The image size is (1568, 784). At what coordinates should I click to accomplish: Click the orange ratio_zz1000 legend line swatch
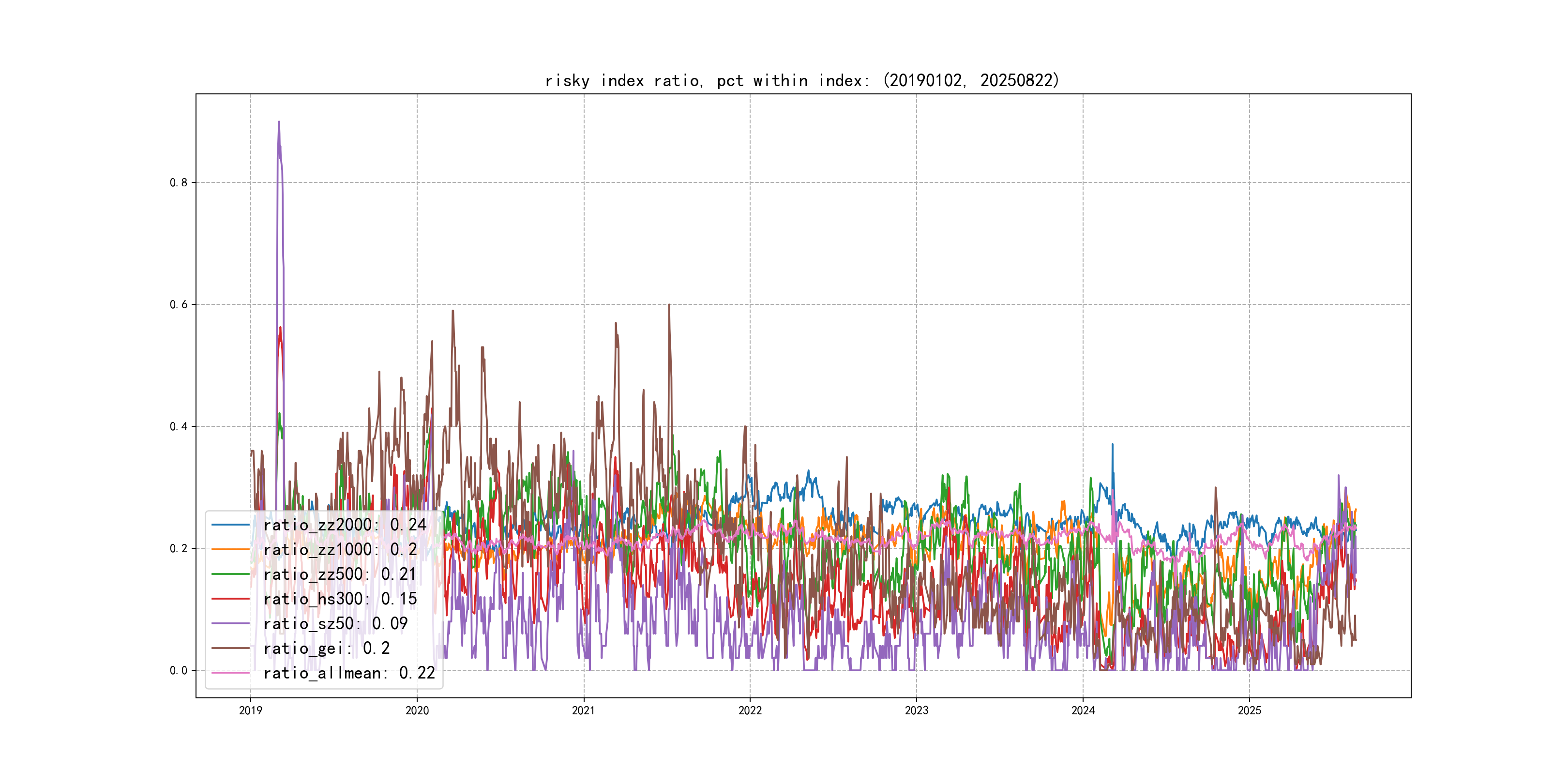[230, 550]
